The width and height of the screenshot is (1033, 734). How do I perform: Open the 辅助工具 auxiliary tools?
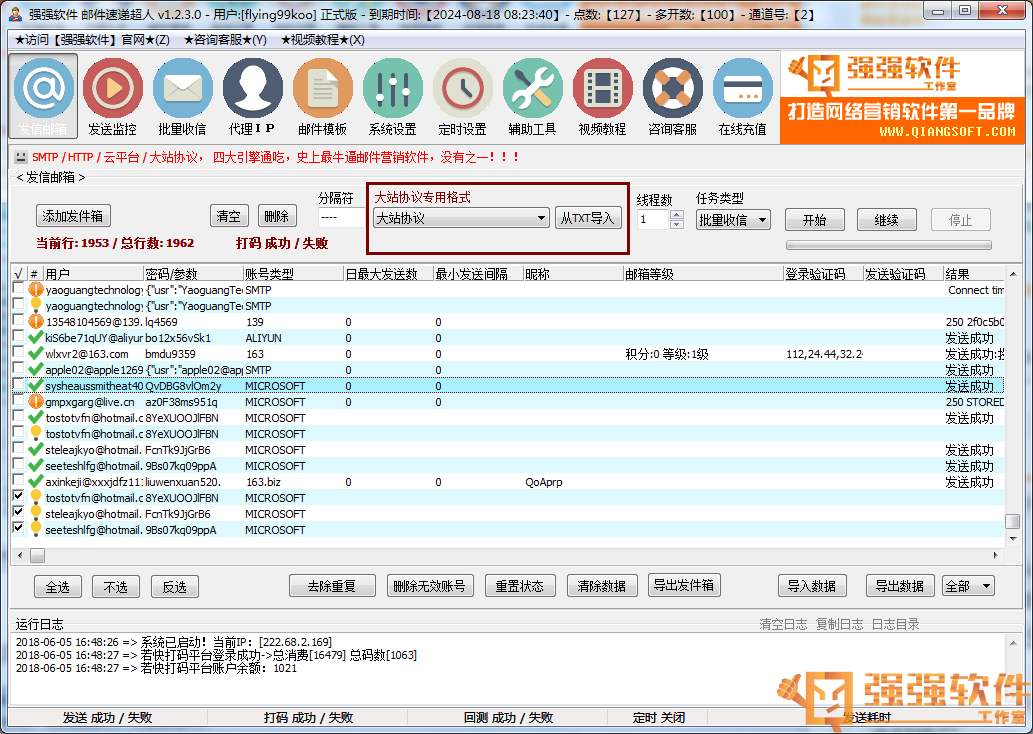[532, 96]
